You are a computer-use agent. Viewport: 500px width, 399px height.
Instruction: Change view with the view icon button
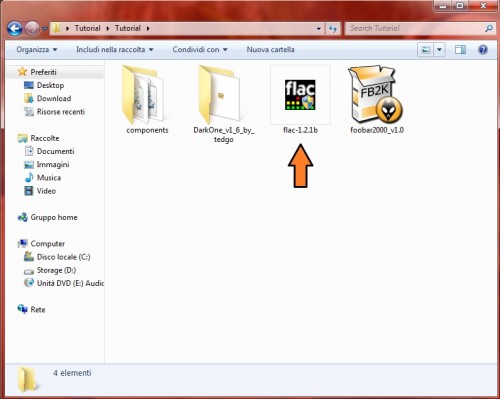[x=426, y=50]
